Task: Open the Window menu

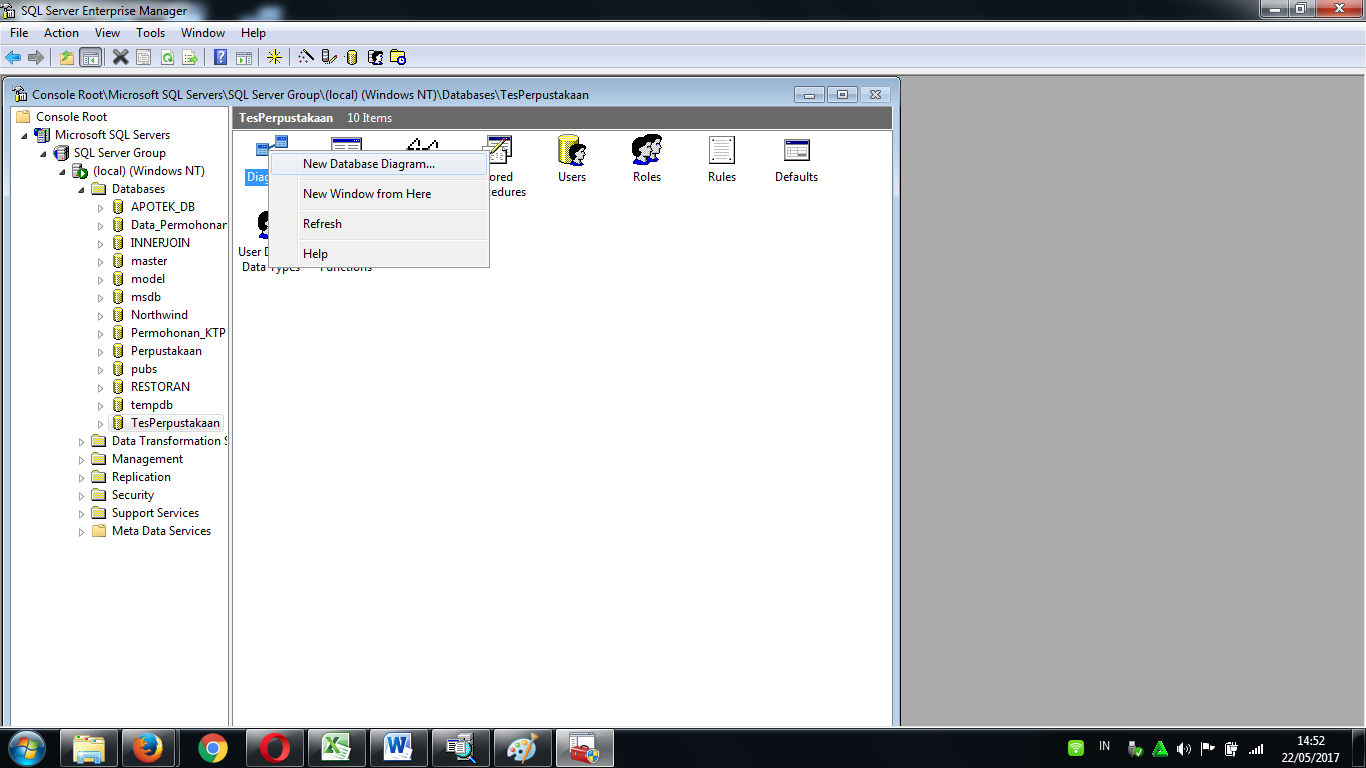Action: coord(203,33)
